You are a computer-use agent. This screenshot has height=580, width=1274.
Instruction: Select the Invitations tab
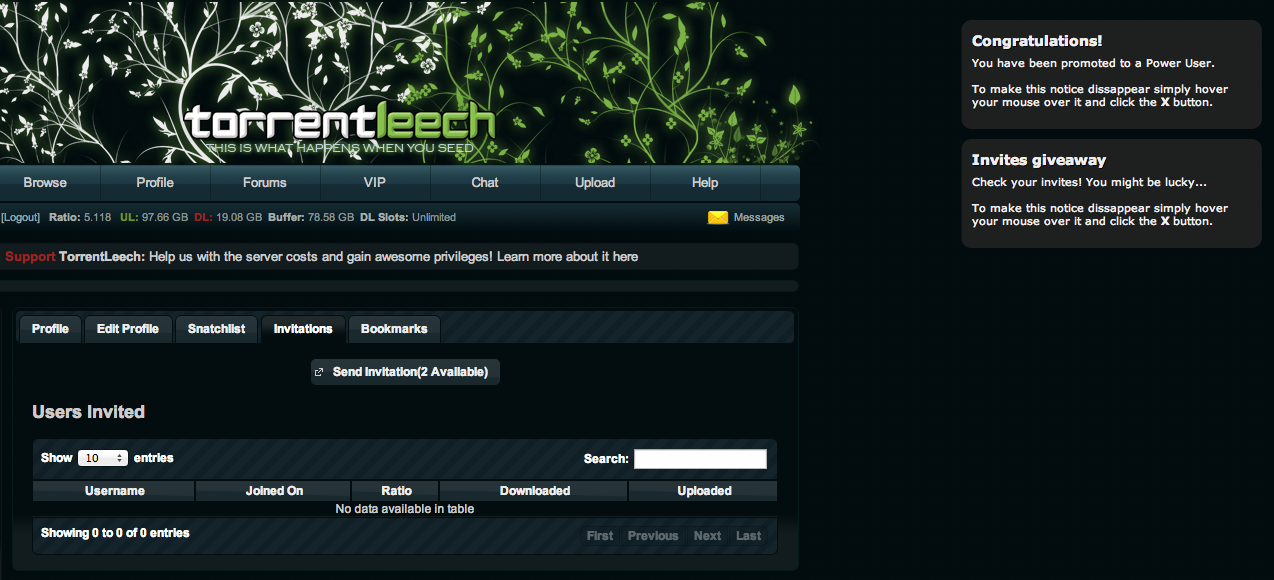tap(303, 329)
